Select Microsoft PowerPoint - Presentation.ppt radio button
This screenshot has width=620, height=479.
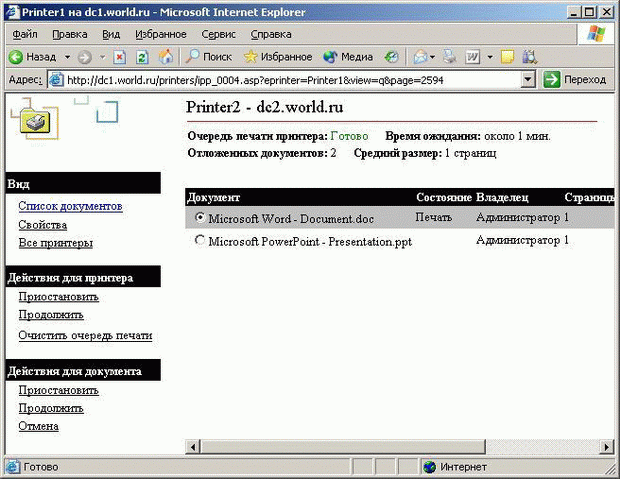click(200, 240)
